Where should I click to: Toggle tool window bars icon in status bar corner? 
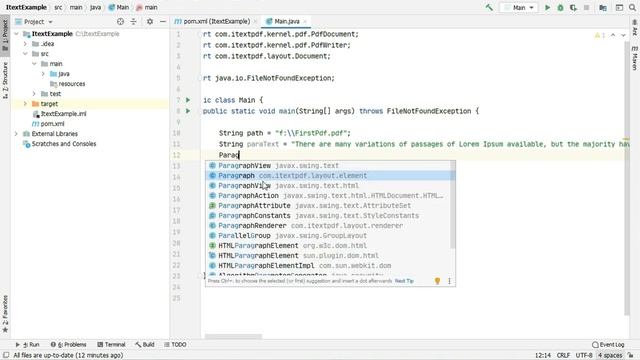(x=6, y=356)
